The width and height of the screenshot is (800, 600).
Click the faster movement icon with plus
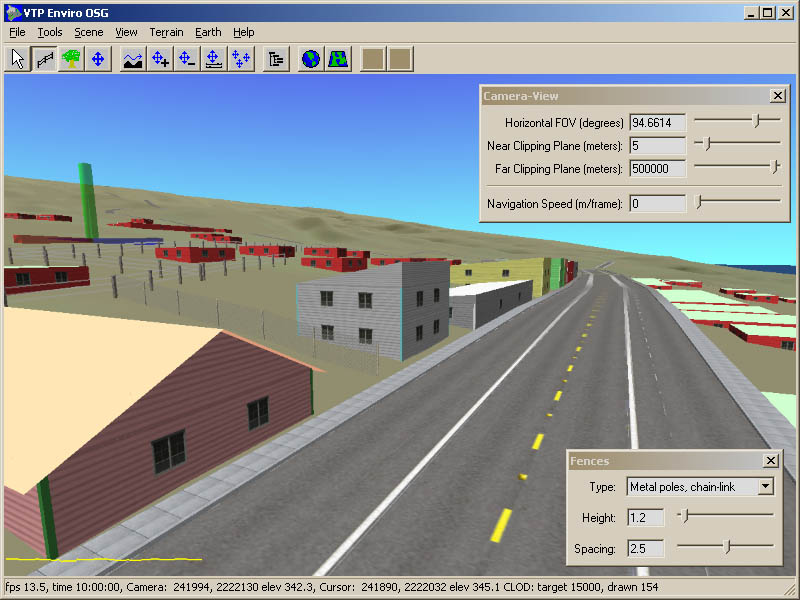point(160,59)
